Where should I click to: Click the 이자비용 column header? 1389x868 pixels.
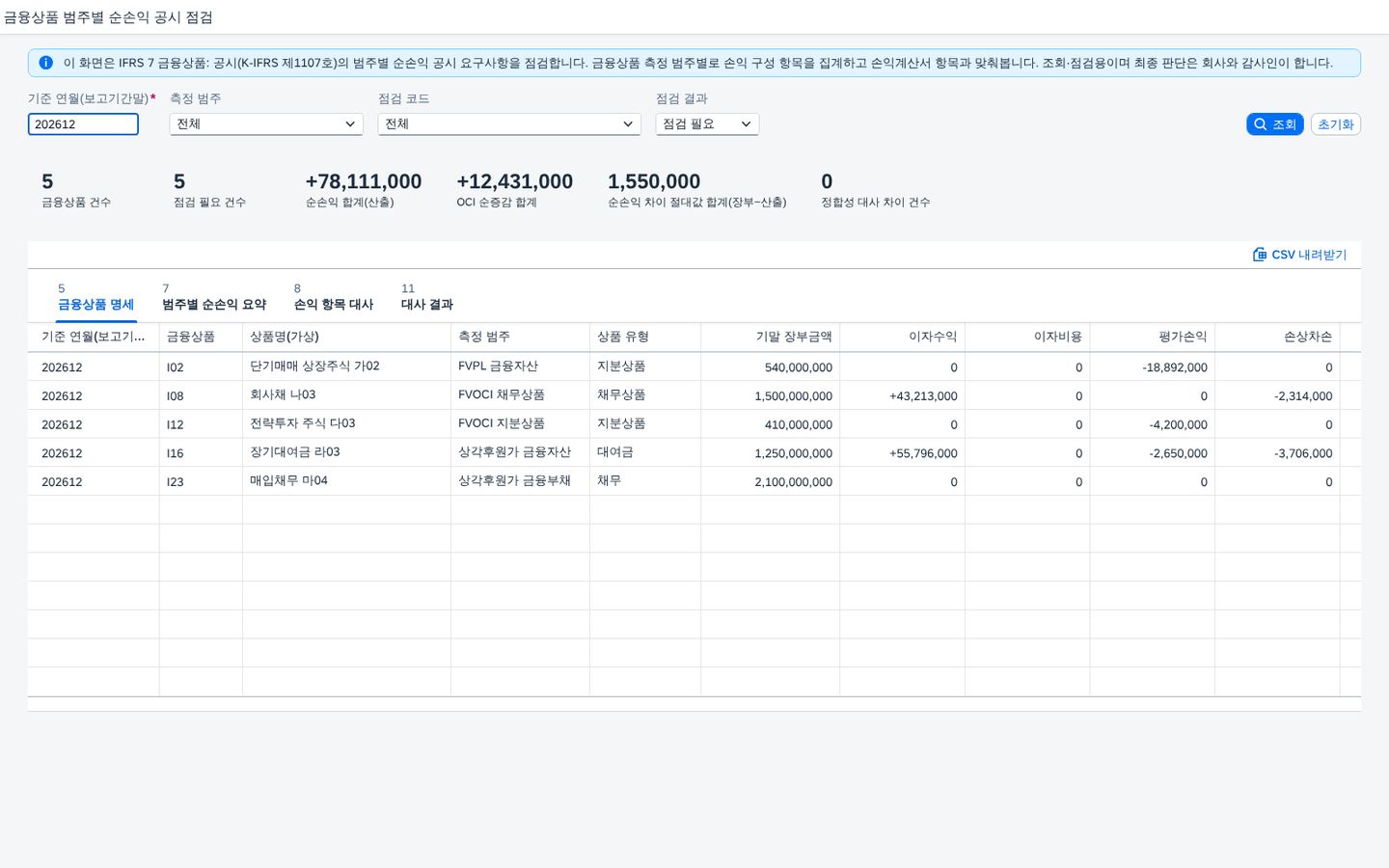(x=1027, y=337)
